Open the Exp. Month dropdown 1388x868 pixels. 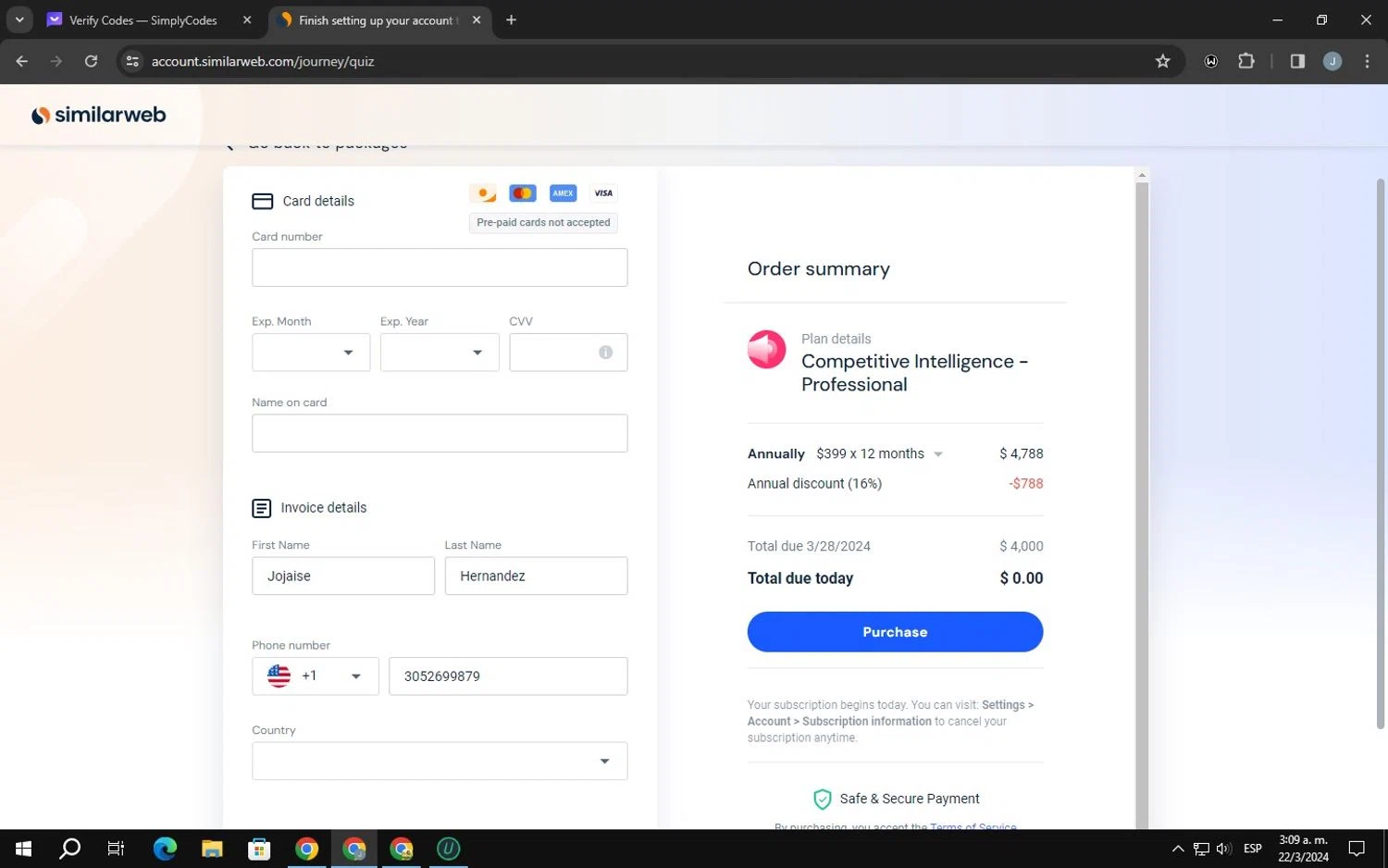[x=311, y=353]
